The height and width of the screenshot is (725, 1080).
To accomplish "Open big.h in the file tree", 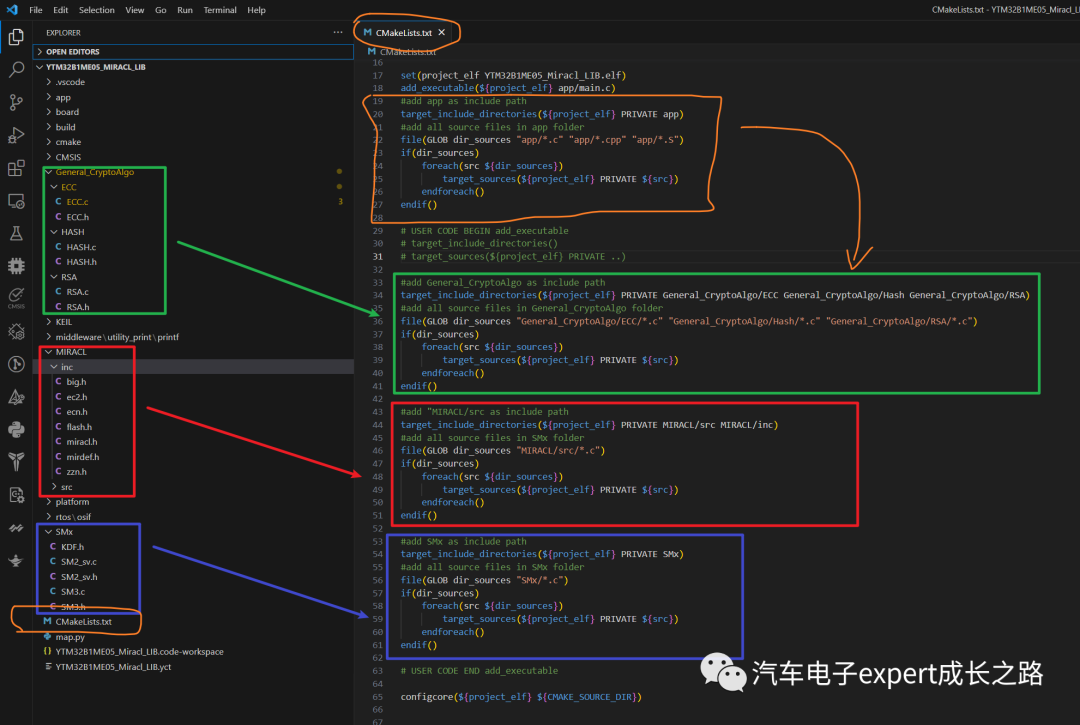I will click(x=193, y=381).
